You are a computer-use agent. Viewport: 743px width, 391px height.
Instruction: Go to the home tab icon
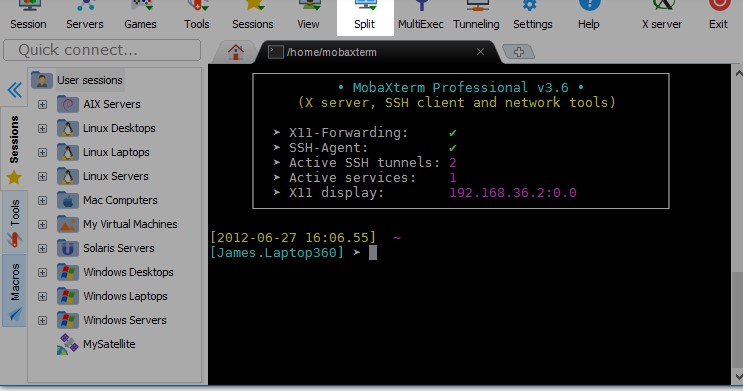236,52
